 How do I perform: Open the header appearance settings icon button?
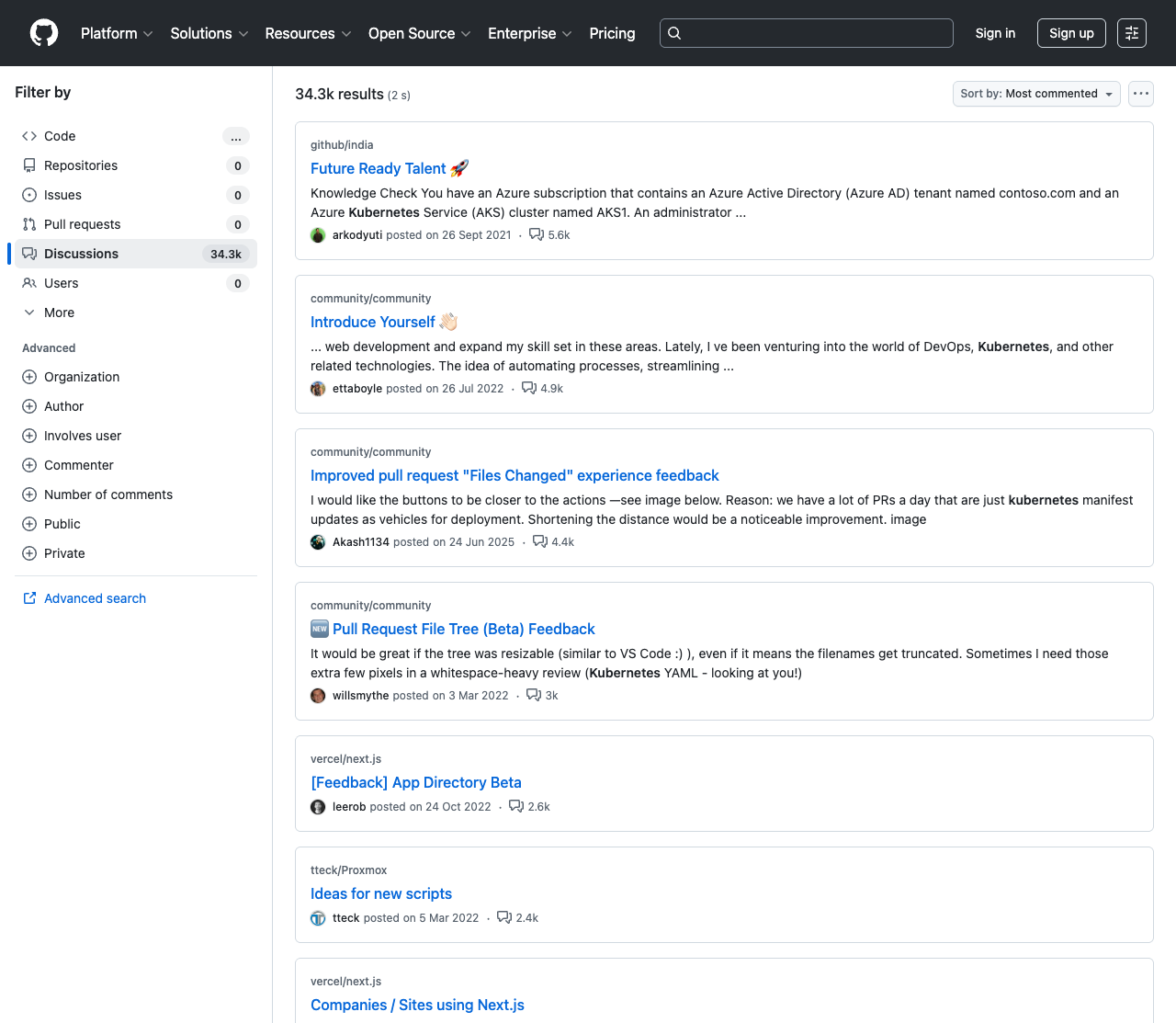[1132, 33]
